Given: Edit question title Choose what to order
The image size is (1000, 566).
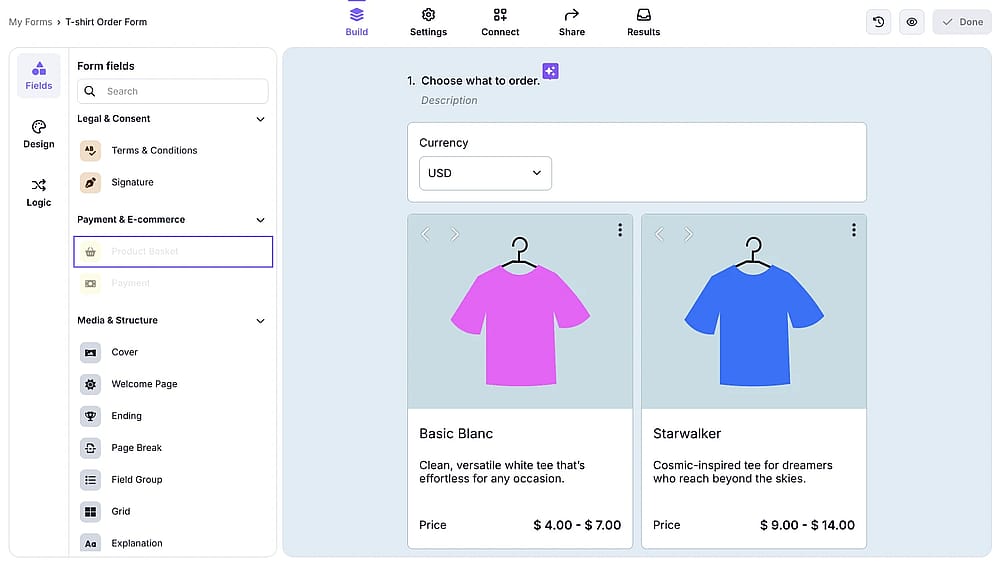Looking at the screenshot, I should pos(480,81).
